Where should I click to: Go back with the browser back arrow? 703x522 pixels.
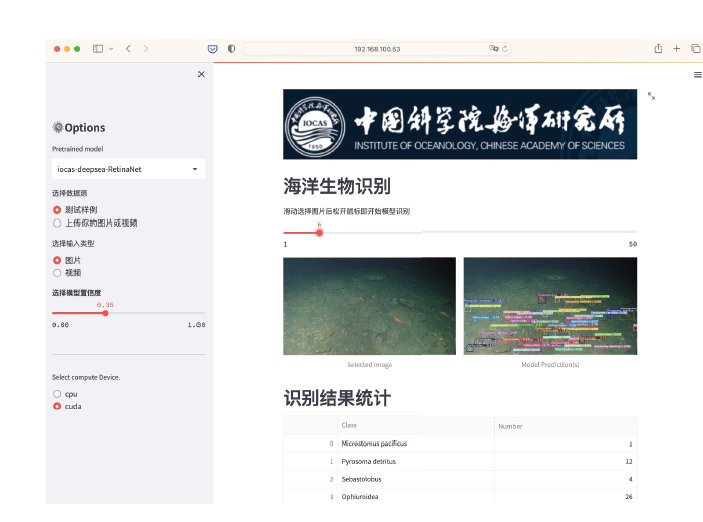click(x=128, y=48)
